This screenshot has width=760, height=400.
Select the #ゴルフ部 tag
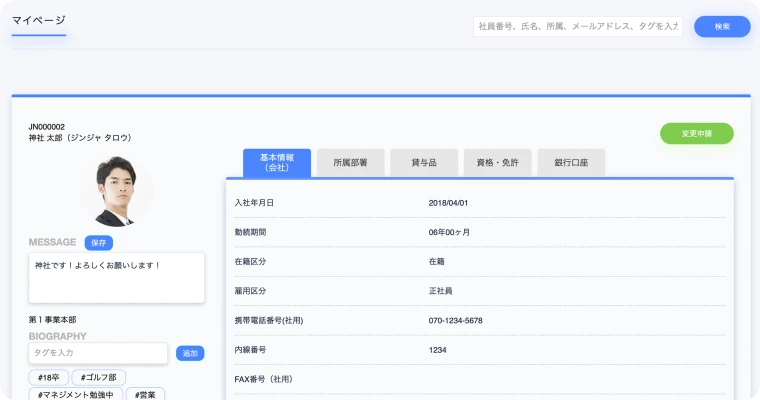[98, 378]
